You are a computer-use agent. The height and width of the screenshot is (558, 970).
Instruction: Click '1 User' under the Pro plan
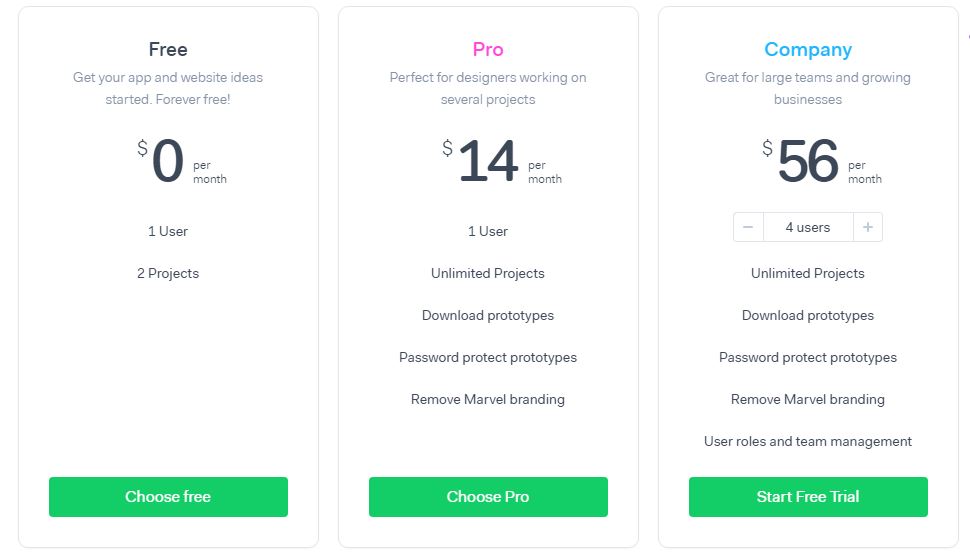(488, 231)
